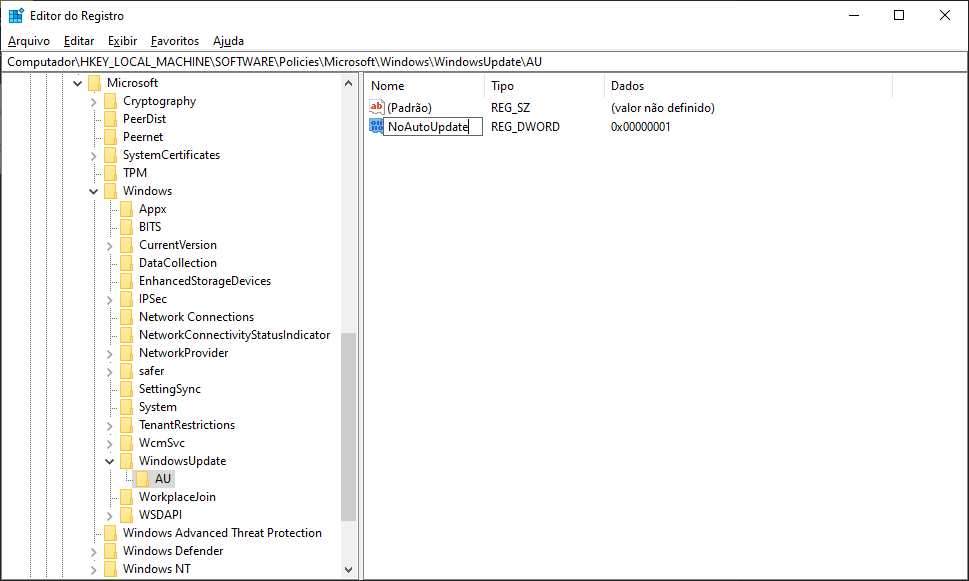Viewport: 969px width, 581px height.
Task: Click the (Padrão) string value icon
Action: (x=376, y=107)
